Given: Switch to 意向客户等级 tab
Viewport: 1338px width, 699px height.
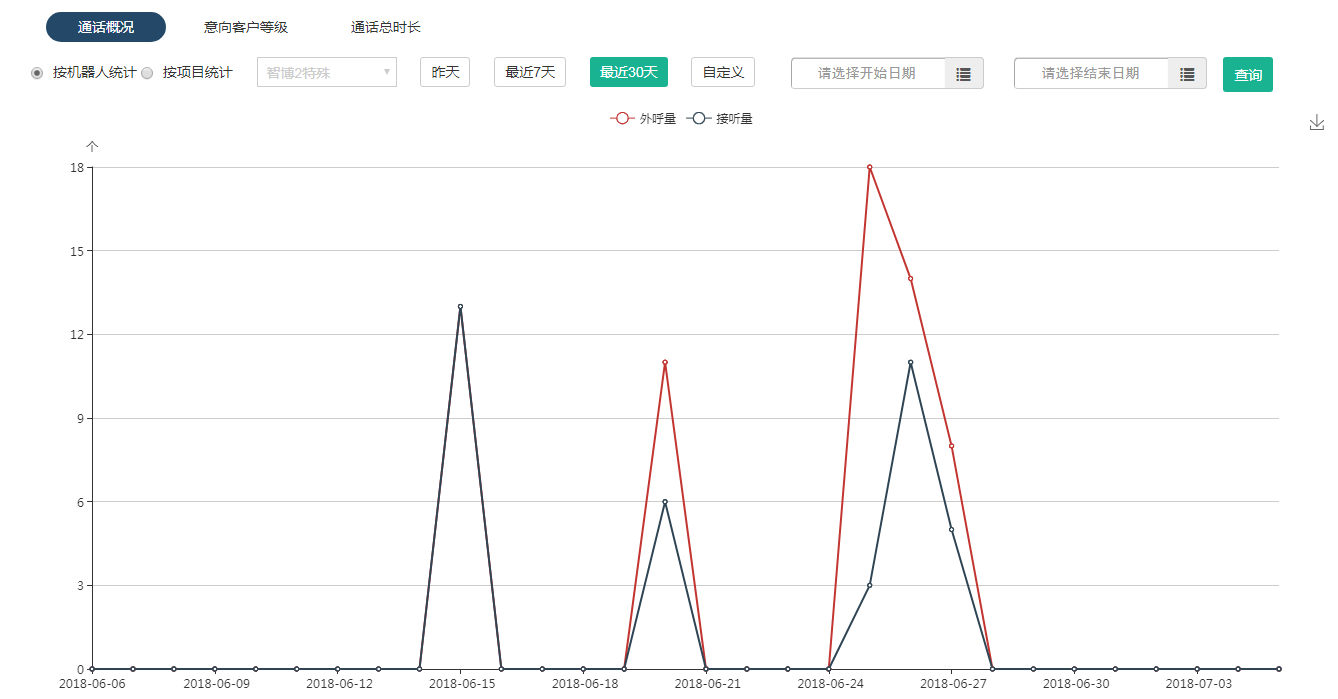Looking at the screenshot, I should (x=246, y=27).
